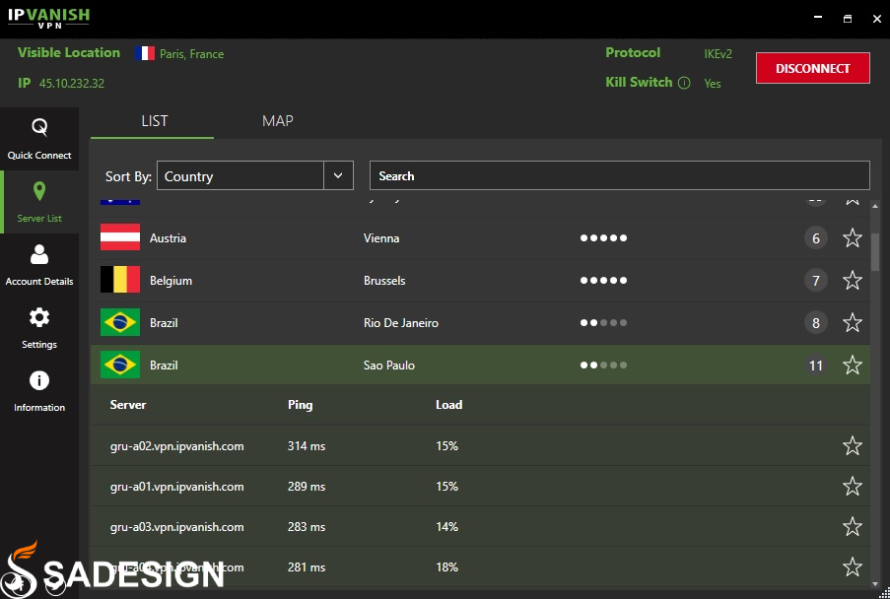Image resolution: width=890 pixels, height=599 pixels.
Task: Click the IP address 45.10.232.32
Action: click(x=72, y=83)
